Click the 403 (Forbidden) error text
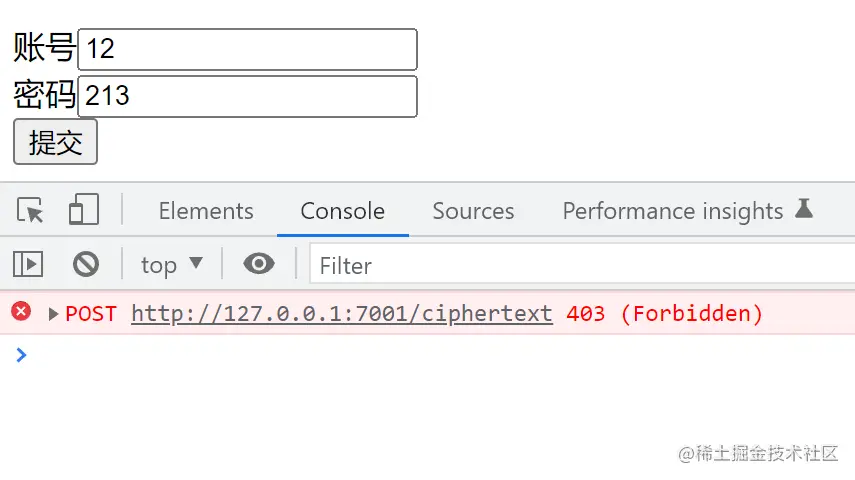The image size is (855, 480). pyautogui.click(x=664, y=314)
